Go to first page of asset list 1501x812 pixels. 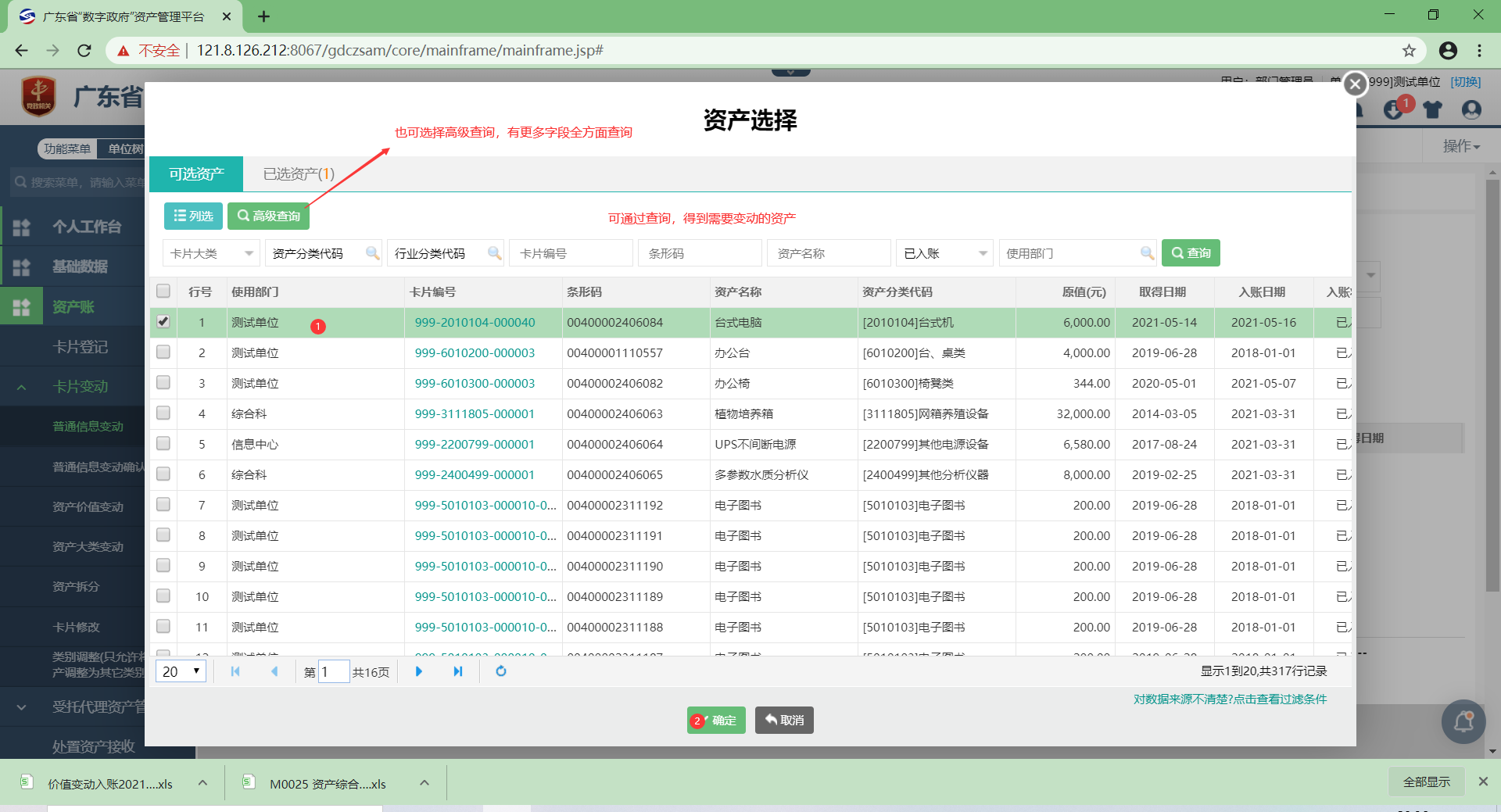point(235,671)
